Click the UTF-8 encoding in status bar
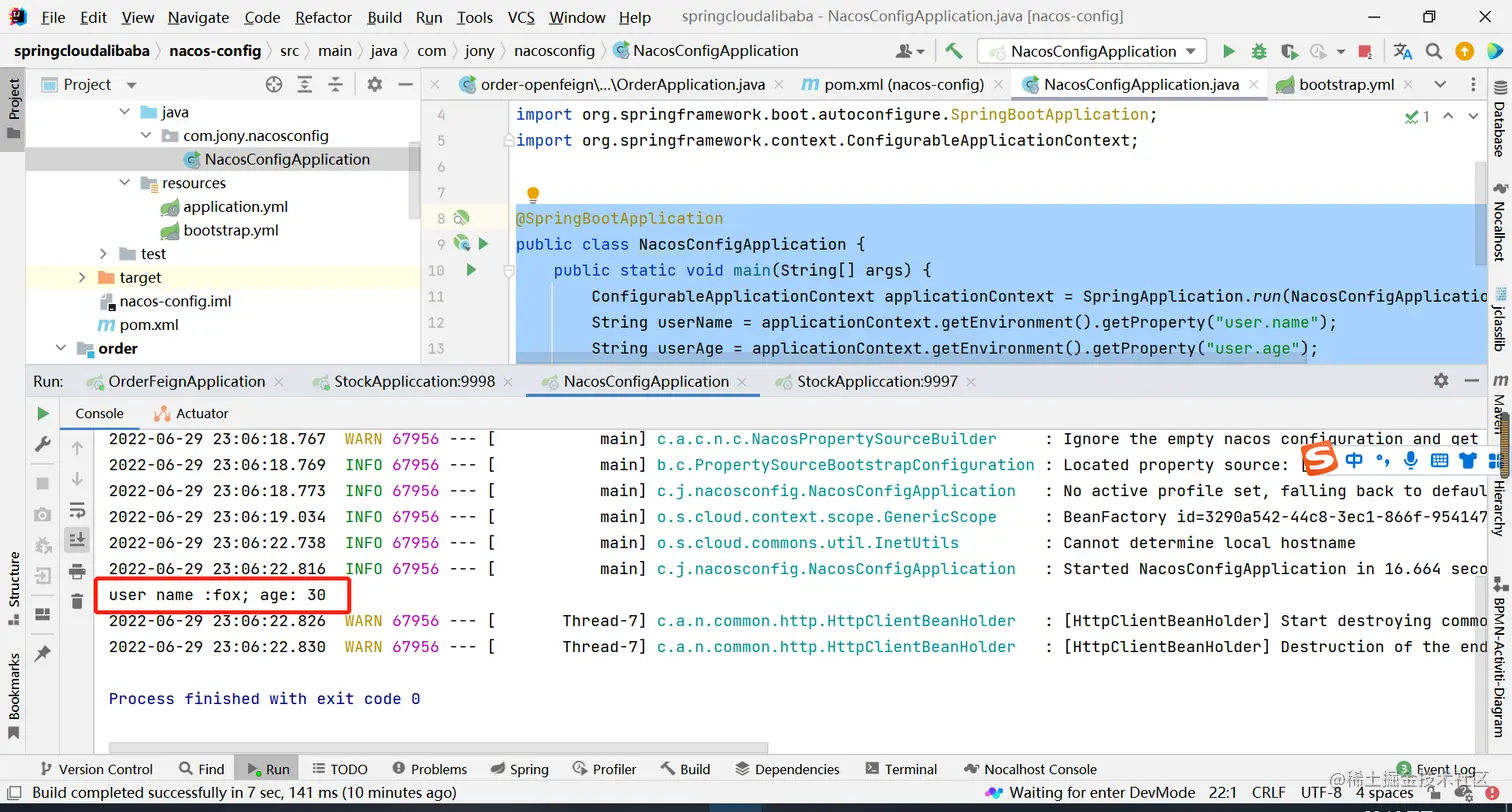Image resolution: width=1512 pixels, height=812 pixels. 1322,793
